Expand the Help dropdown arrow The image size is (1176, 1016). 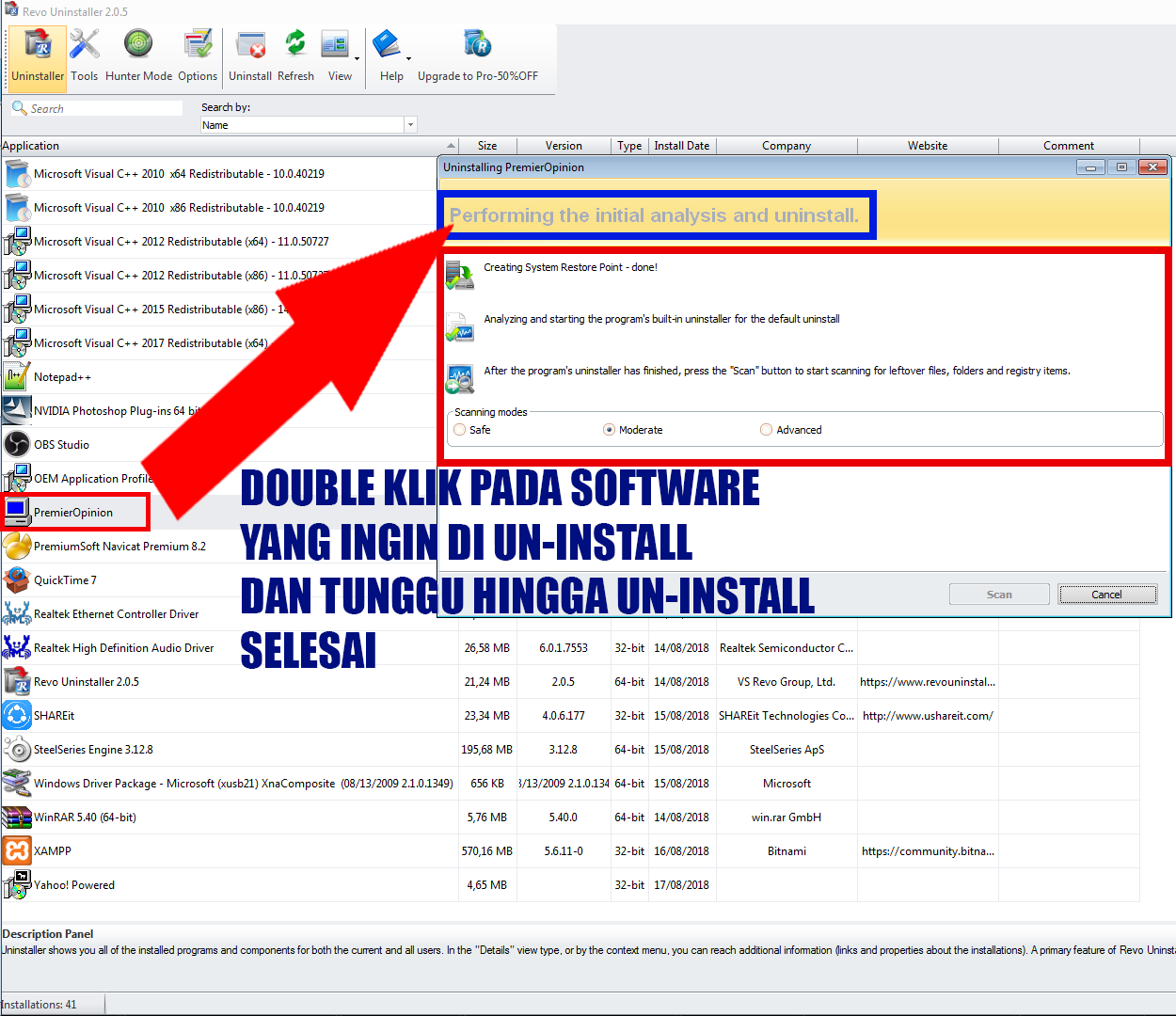pos(408,58)
